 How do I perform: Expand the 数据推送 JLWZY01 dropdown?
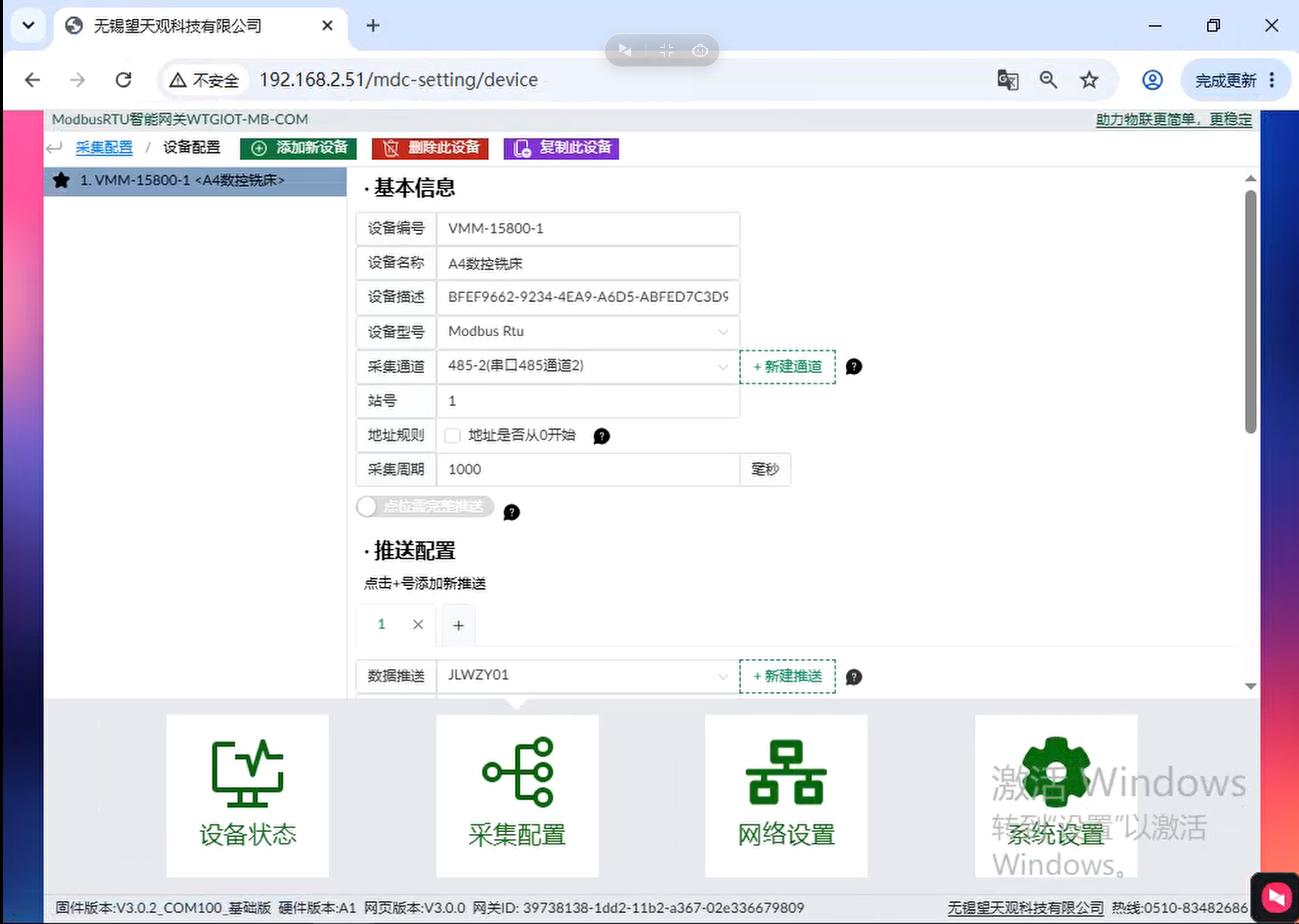click(588, 676)
